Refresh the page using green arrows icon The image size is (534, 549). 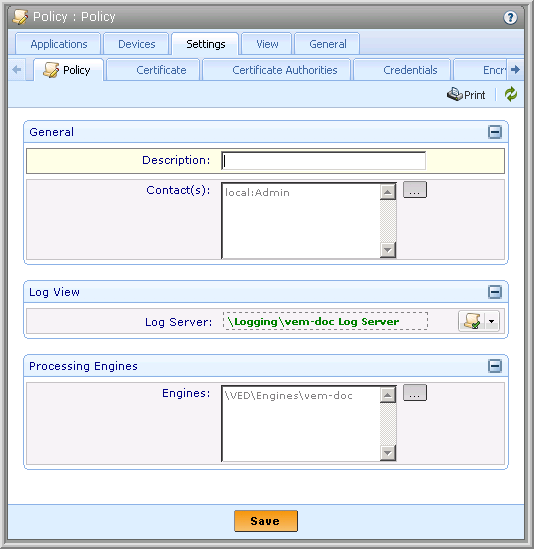click(511, 94)
